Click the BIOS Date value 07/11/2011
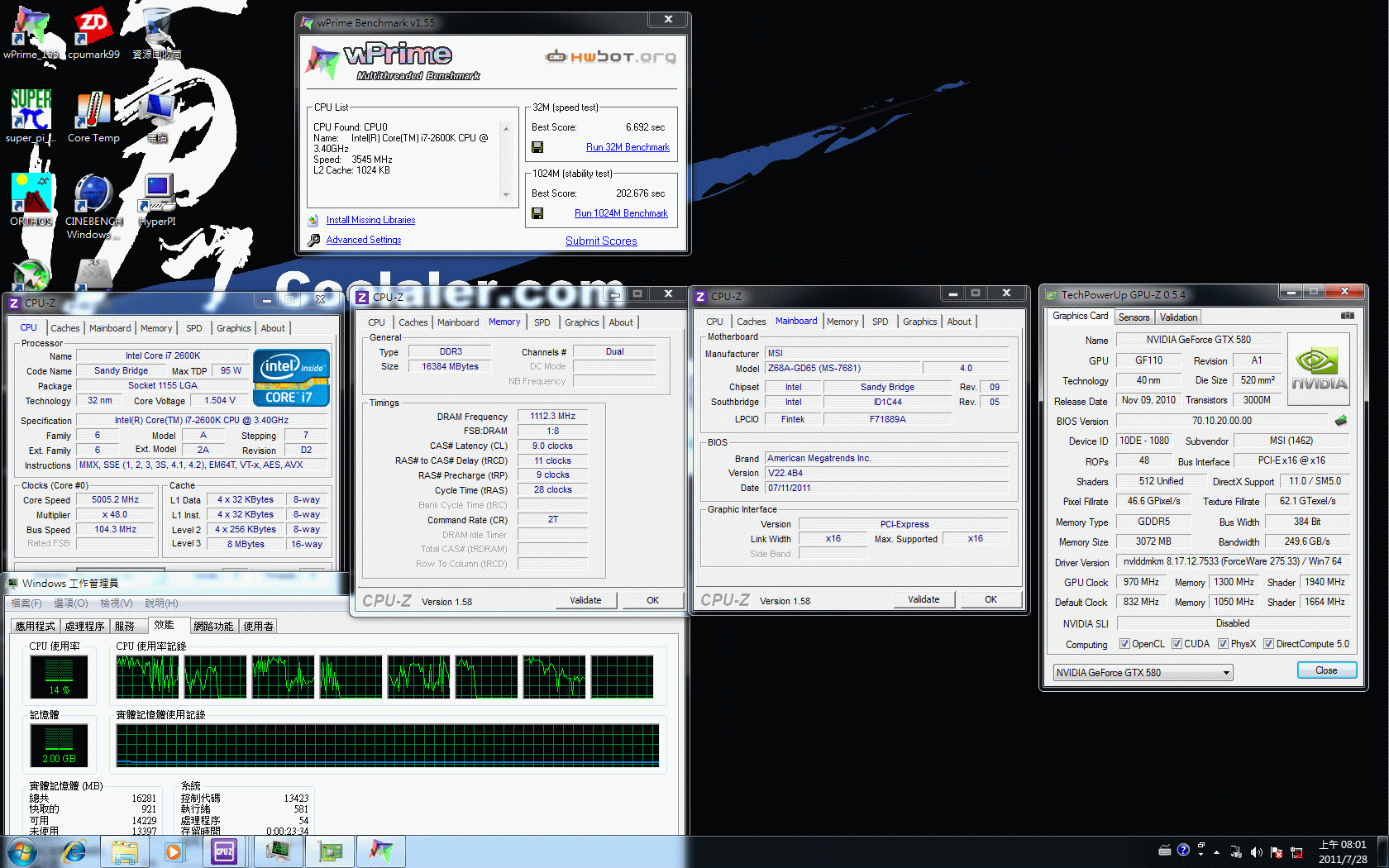The image size is (1389, 868). click(x=886, y=489)
